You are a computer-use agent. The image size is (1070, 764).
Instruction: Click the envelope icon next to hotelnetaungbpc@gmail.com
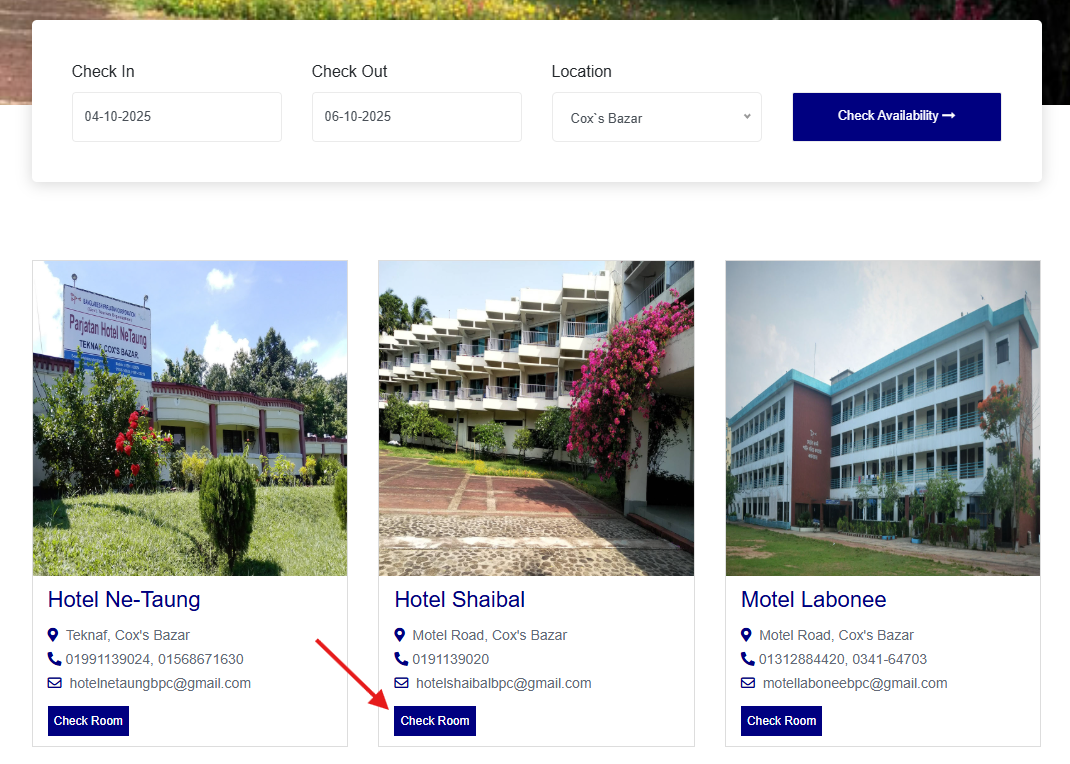54,683
